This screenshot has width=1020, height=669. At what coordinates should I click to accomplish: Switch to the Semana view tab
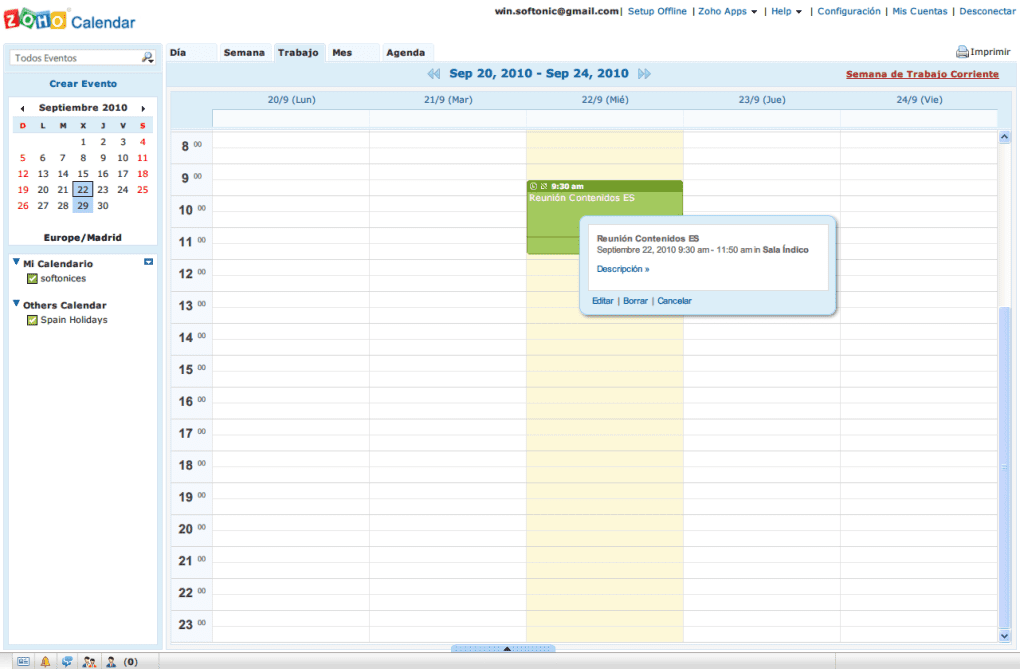pos(244,53)
